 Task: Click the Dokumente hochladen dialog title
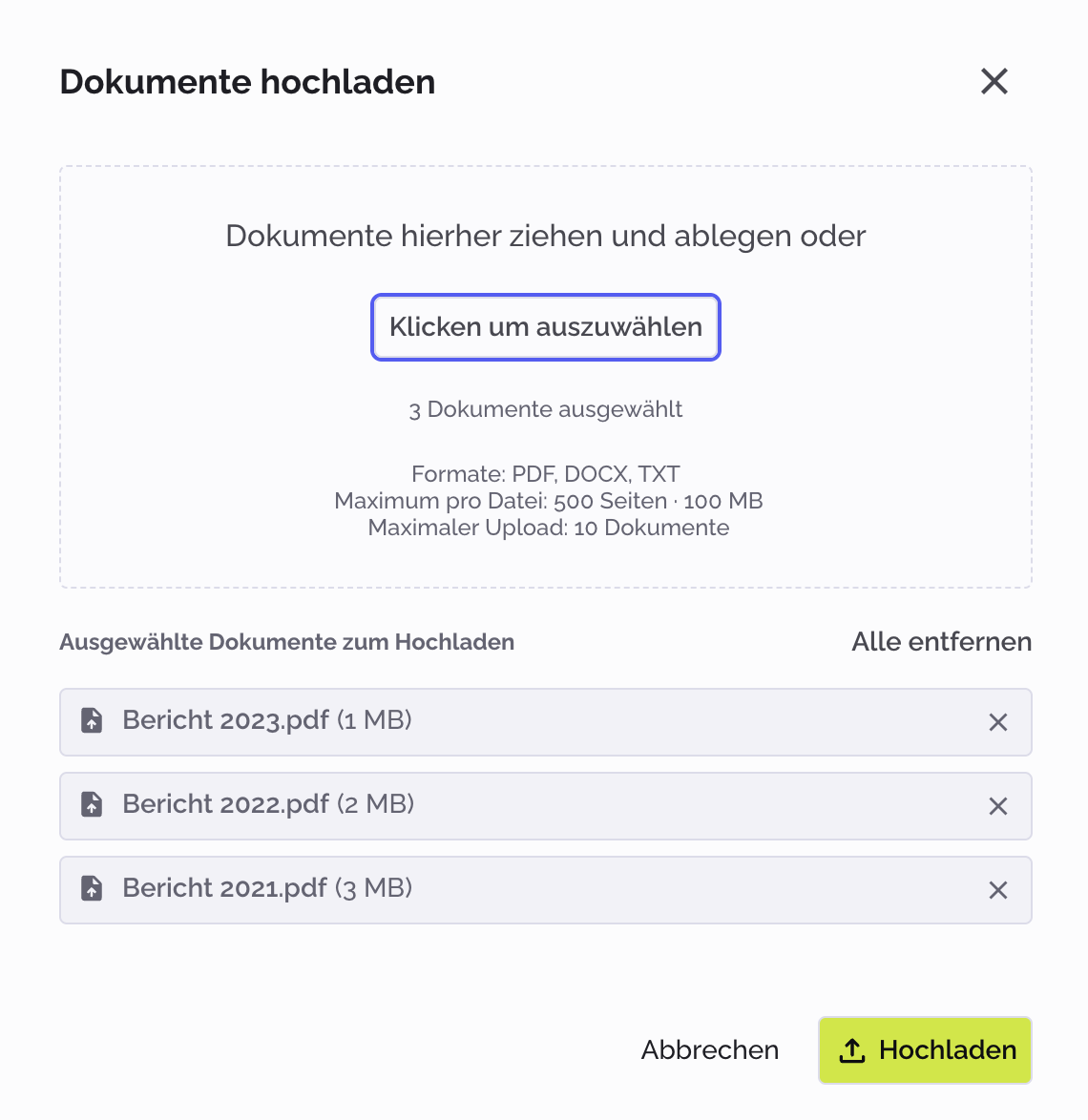coord(247,82)
